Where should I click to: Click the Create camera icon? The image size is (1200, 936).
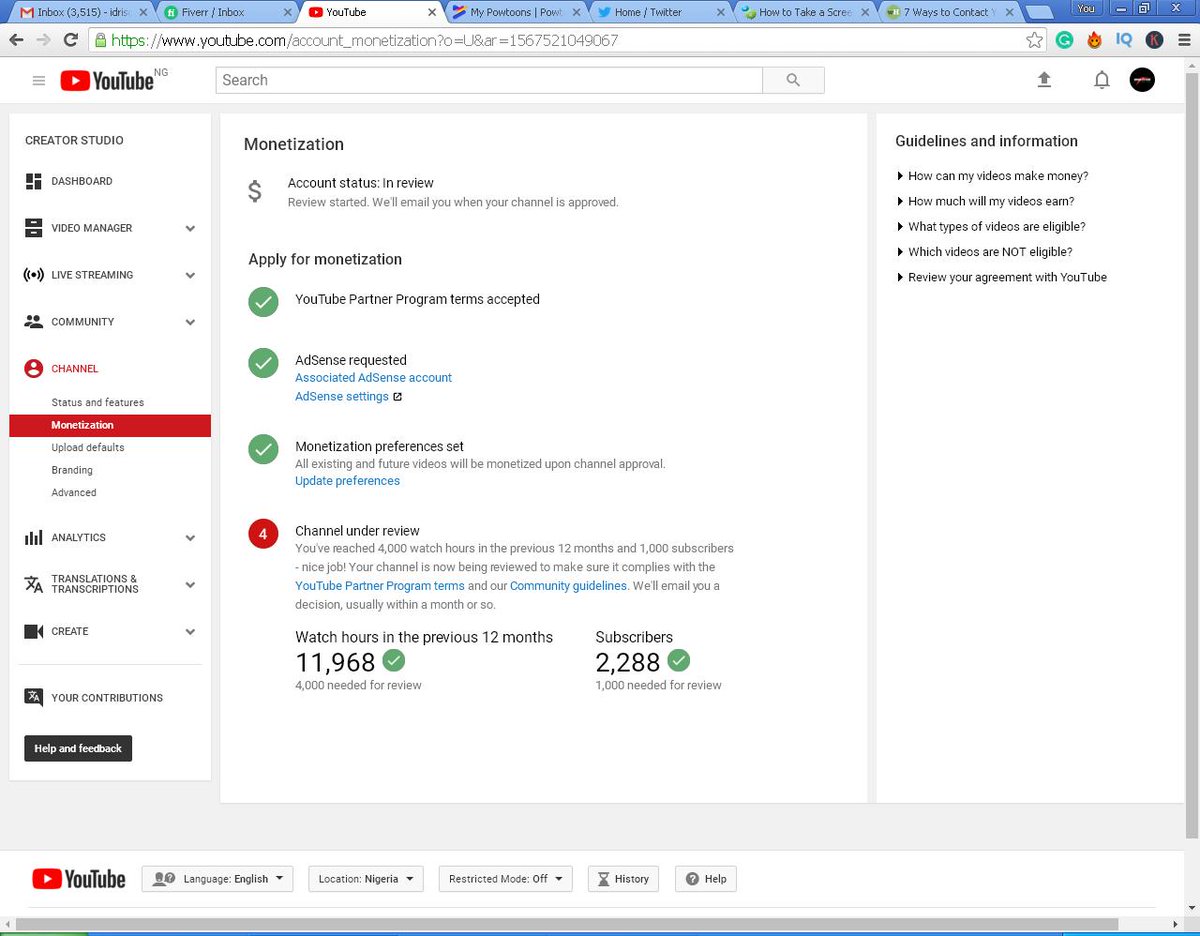(33, 632)
